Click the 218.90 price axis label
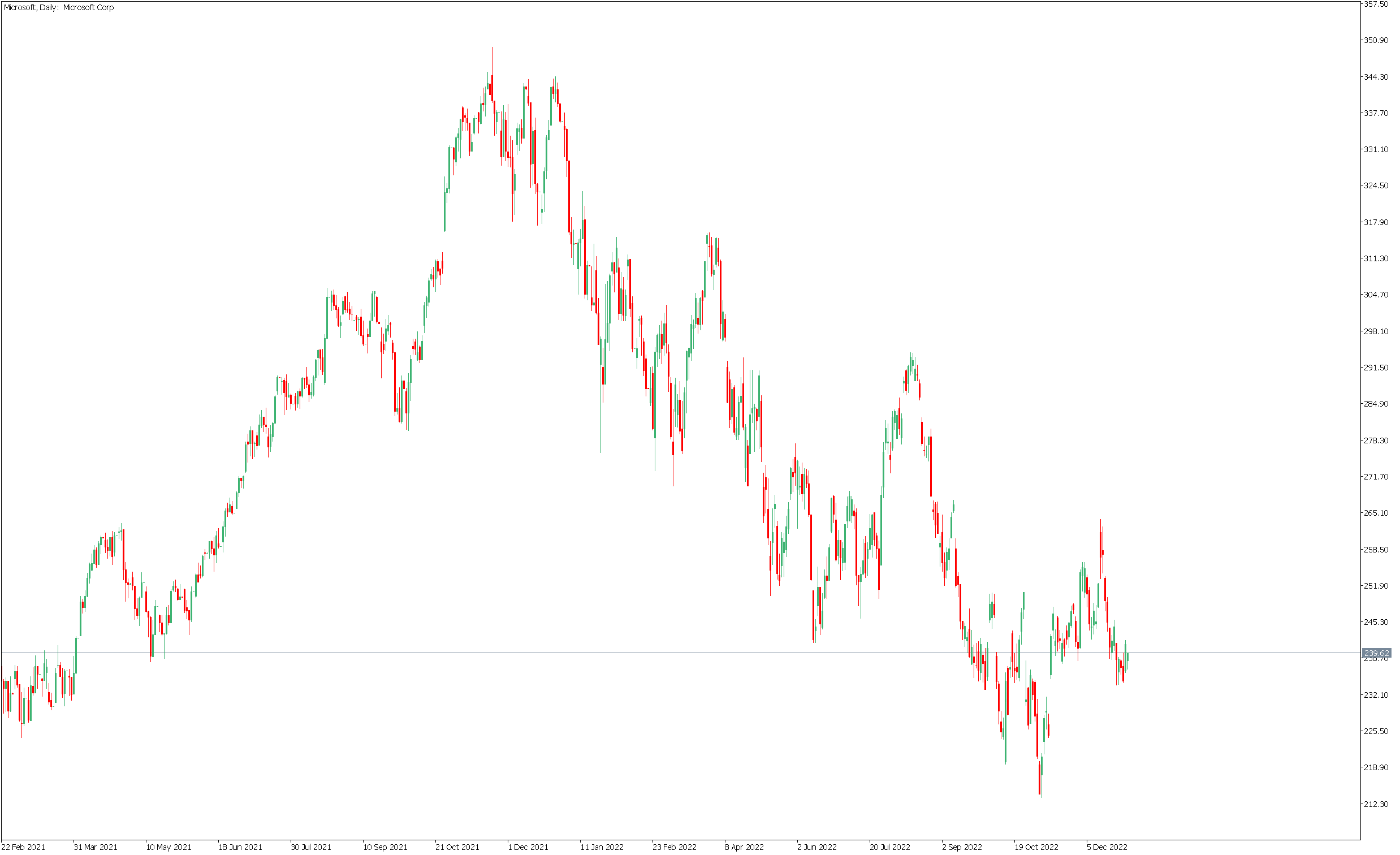 pos(1376,767)
